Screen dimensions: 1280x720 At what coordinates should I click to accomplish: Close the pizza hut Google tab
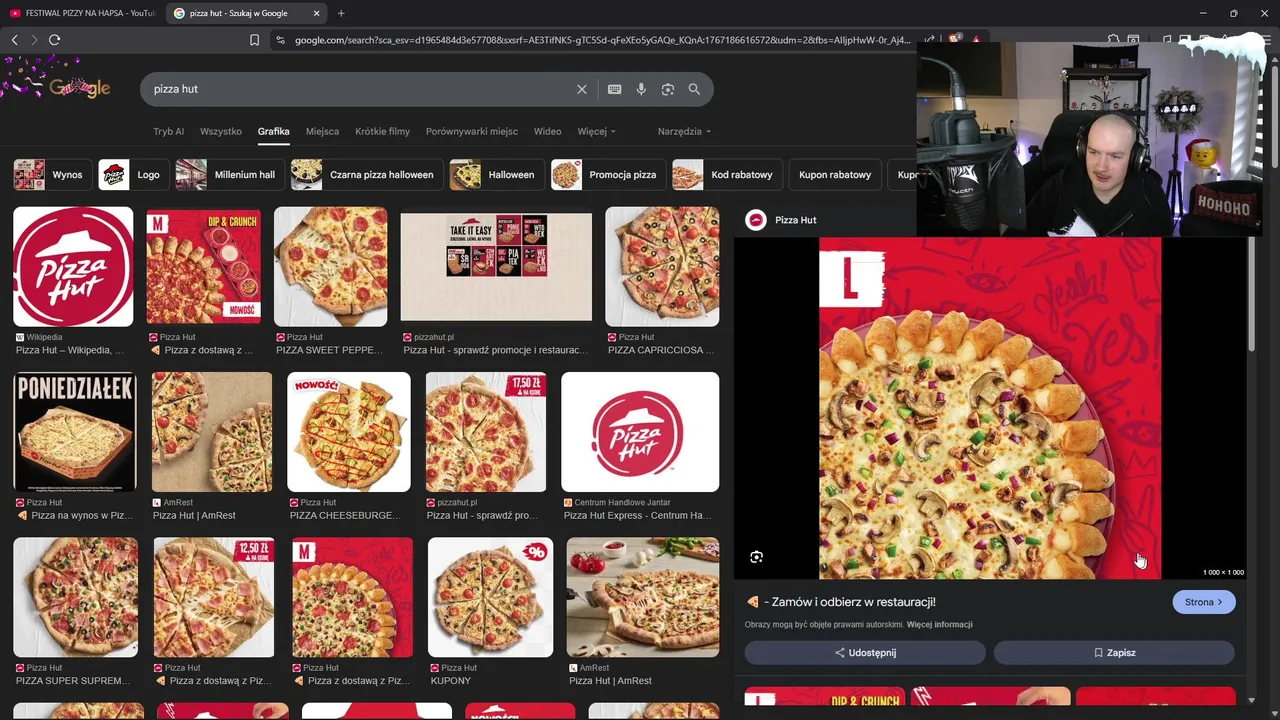pyautogui.click(x=317, y=13)
